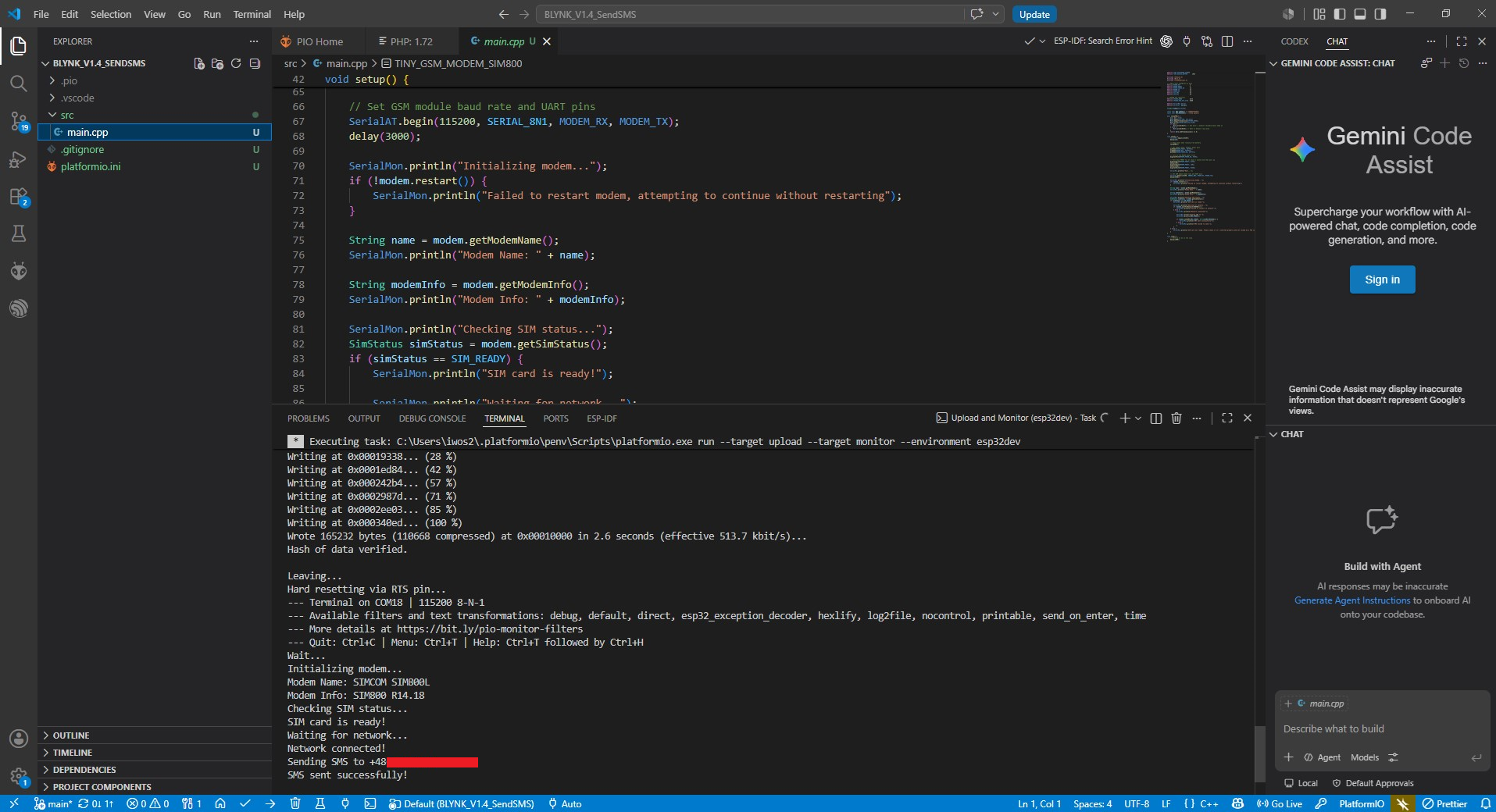Viewport: 1496px width, 812px height.
Task: Click the Sign in button
Action: [x=1382, y=280]
